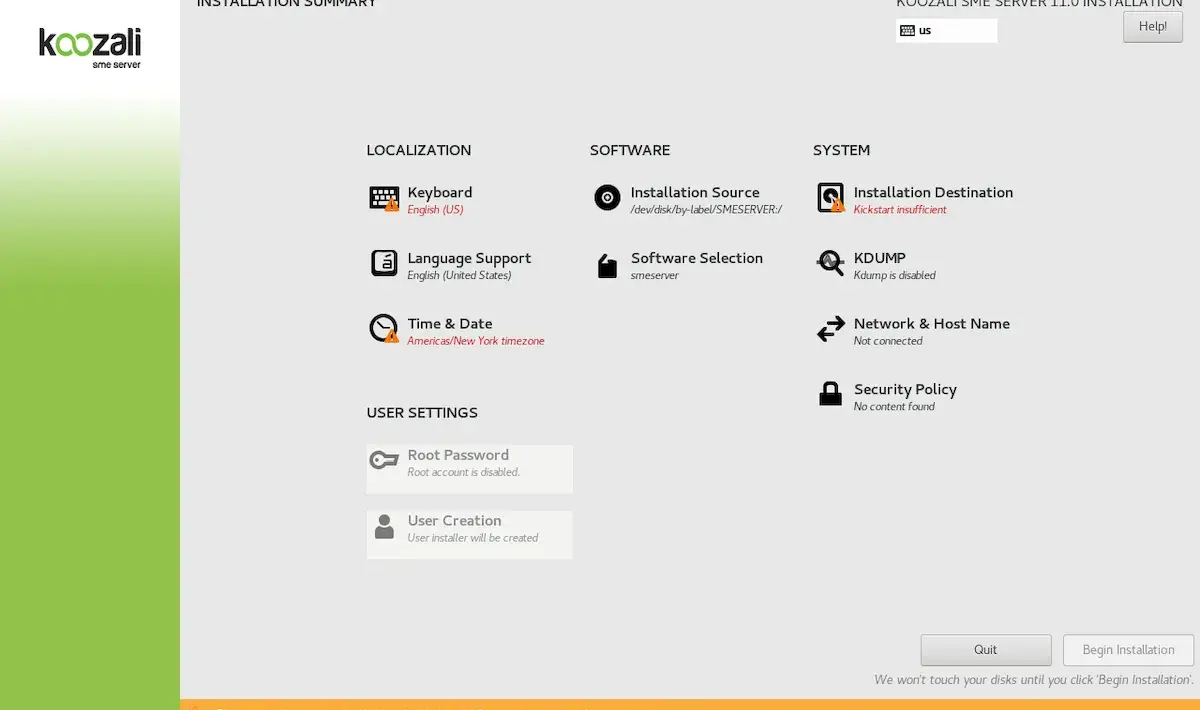Click the Security Policy lock icon

[830, 394]
